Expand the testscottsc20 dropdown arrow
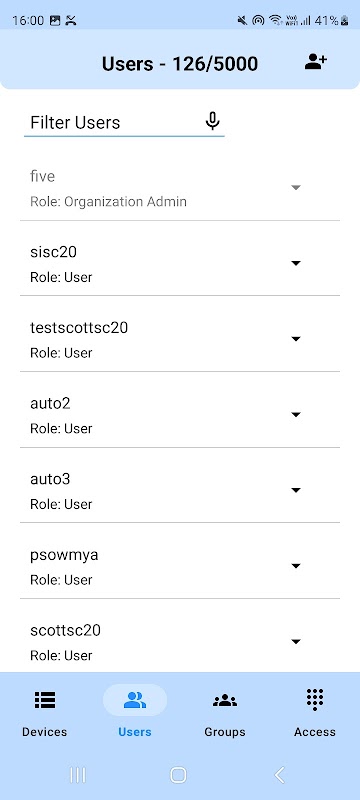This screenshot has height=800, width=360. click(x=296, y=339)
